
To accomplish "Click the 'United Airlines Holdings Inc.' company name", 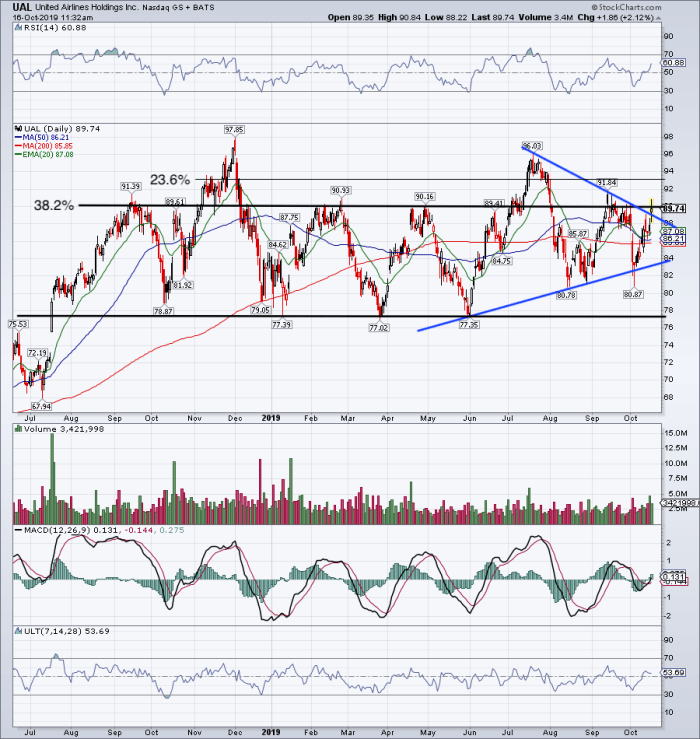I will pyautogui.click(x=87, y=8).
